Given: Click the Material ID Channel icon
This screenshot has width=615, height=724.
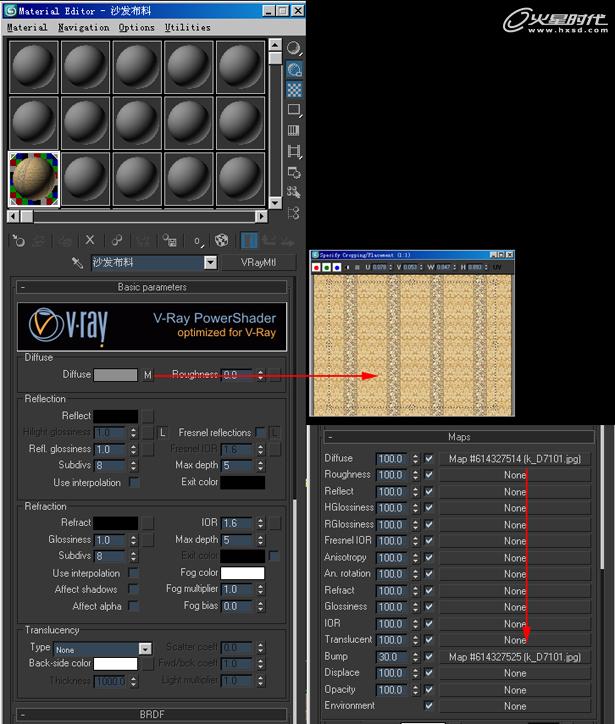Looking at the screenshot, I should pos(198,241).
